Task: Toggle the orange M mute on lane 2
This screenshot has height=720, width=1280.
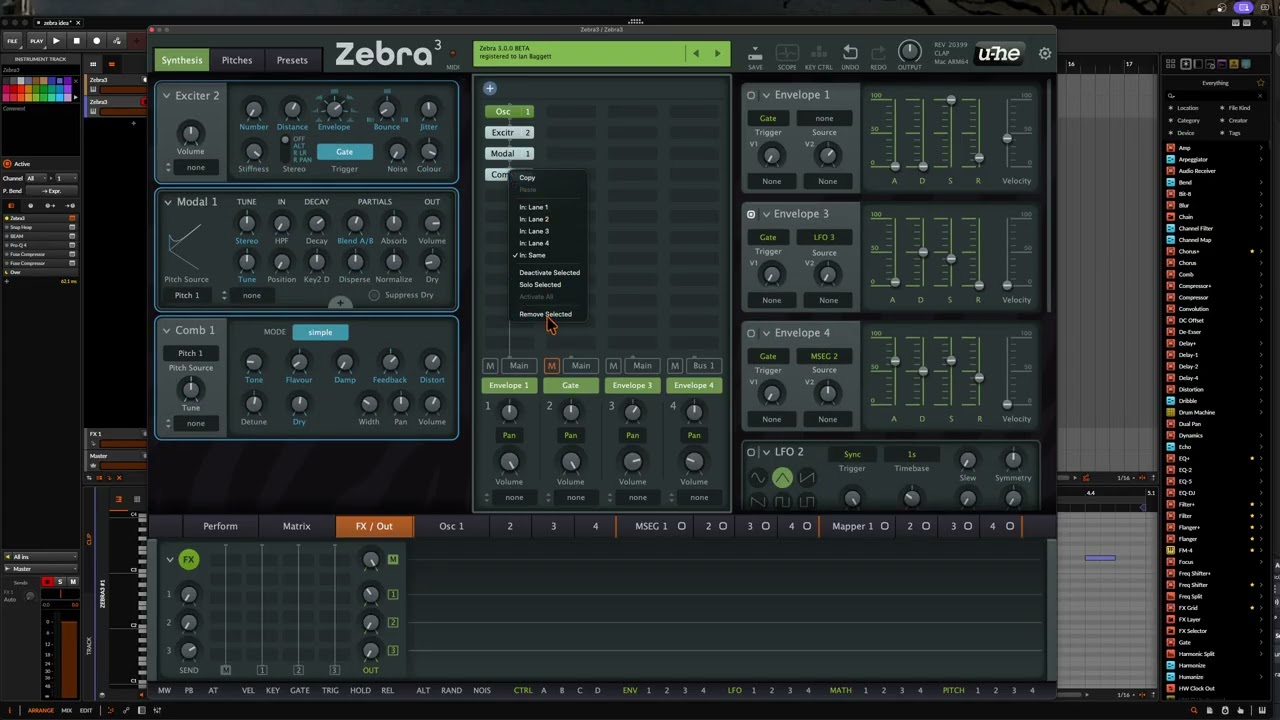Action: coord(551,366)
